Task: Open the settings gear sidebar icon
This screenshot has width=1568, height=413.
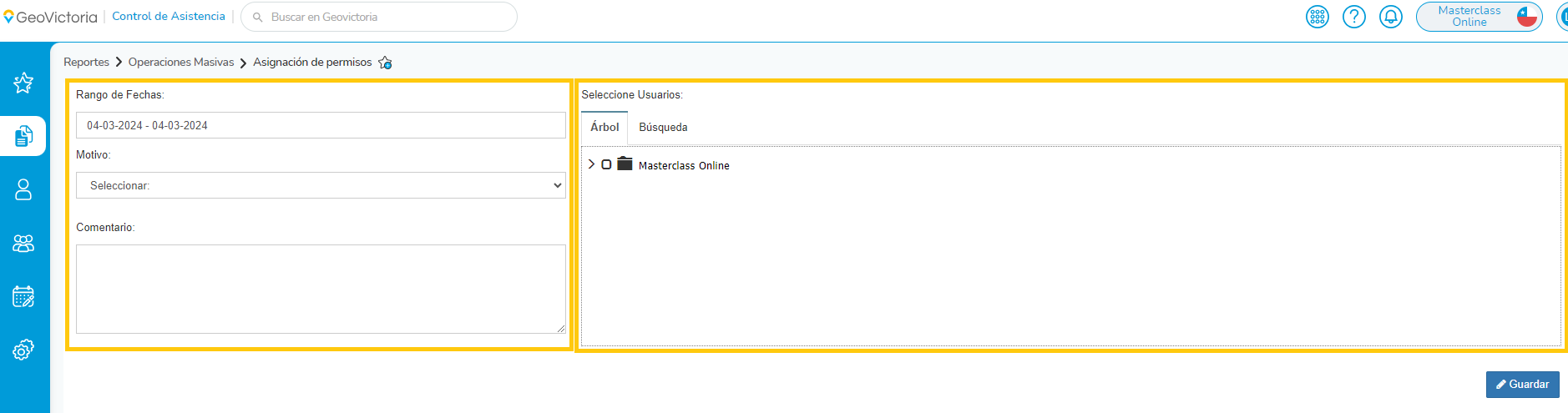Action: [x=23, y=350]
